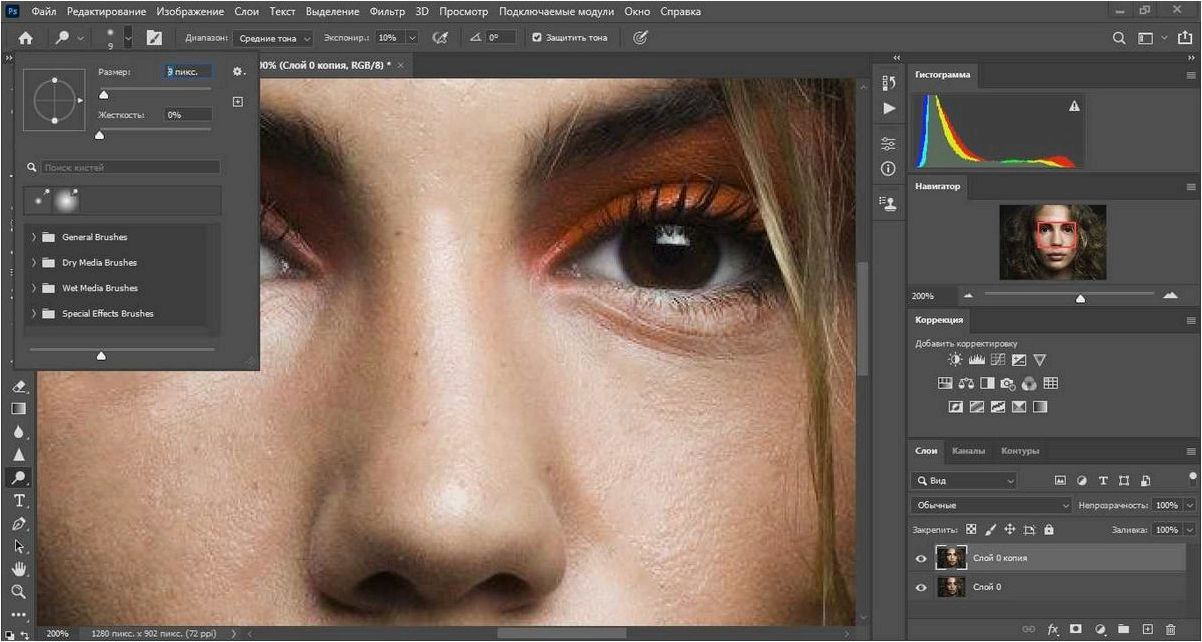This screenshot has width=1202, height=642.
Task: Select the Gradient tool
Action: click(18, 408)
